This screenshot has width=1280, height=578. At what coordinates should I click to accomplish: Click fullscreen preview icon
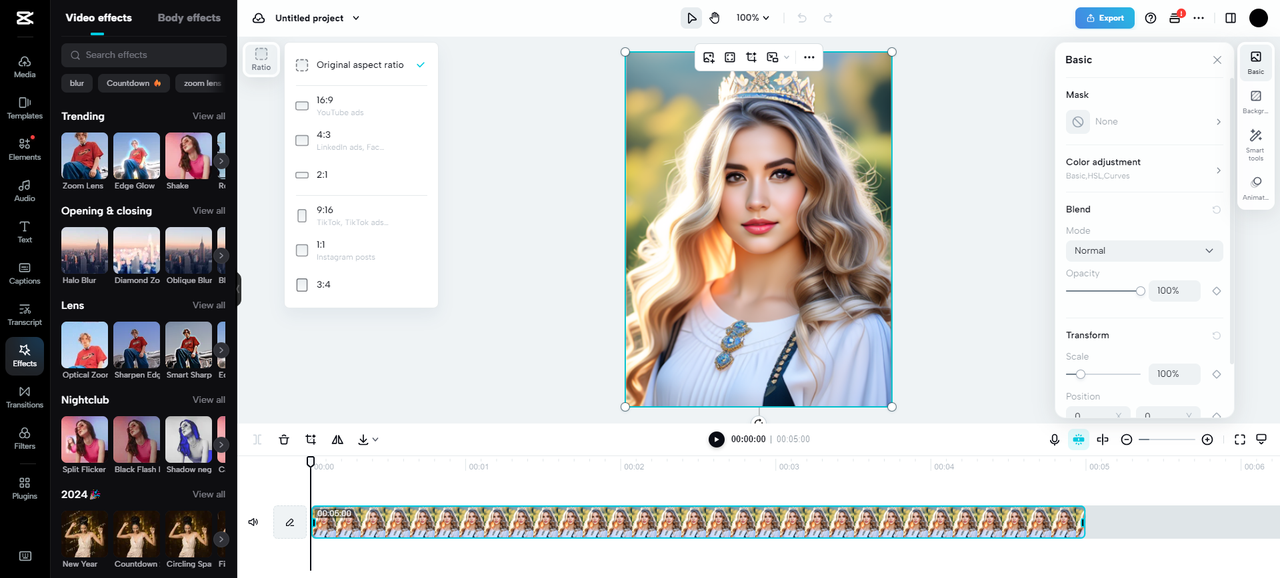click(x=1240, y=439)
